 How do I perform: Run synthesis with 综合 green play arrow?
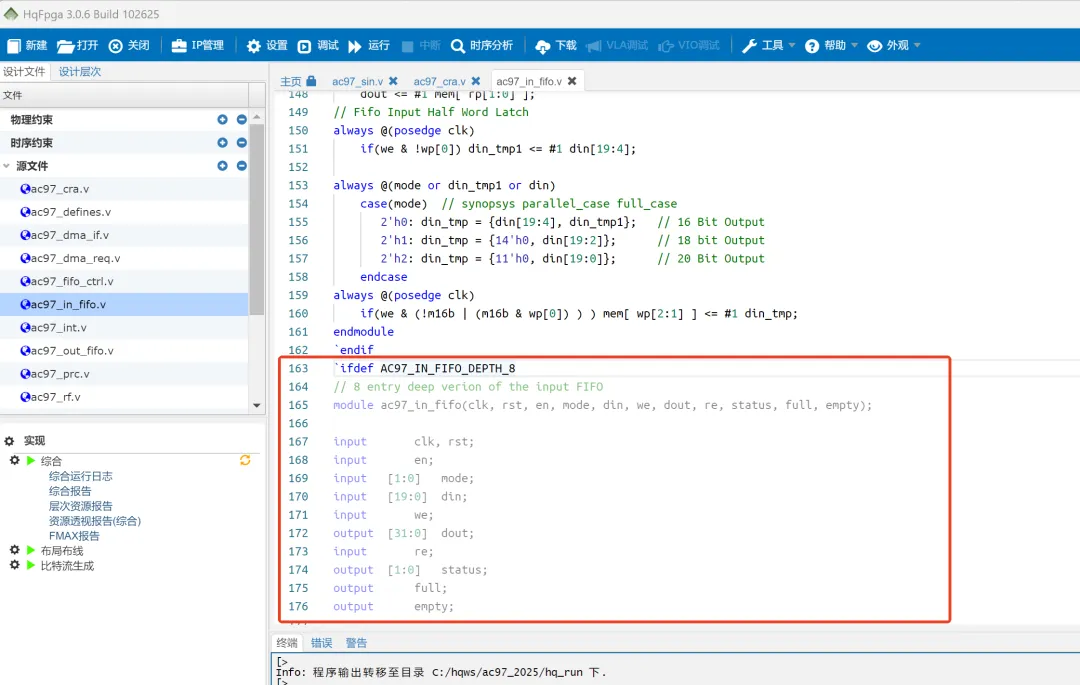31,461
